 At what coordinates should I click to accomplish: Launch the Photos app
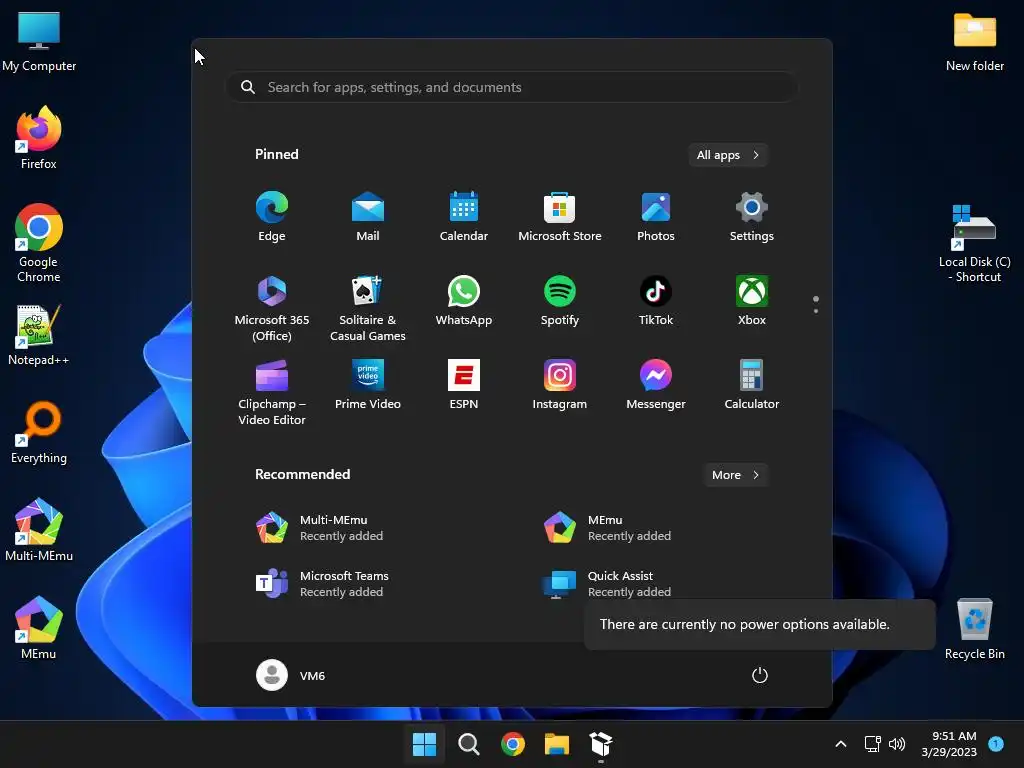[x=656, y=217]
